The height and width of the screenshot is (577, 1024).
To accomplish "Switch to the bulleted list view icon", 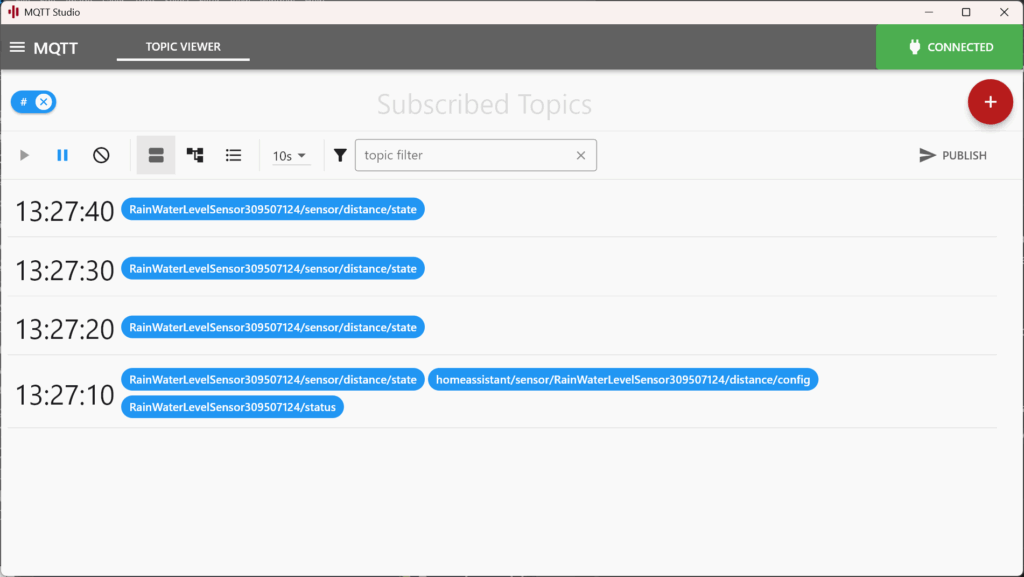I will (x=233, y=155).
